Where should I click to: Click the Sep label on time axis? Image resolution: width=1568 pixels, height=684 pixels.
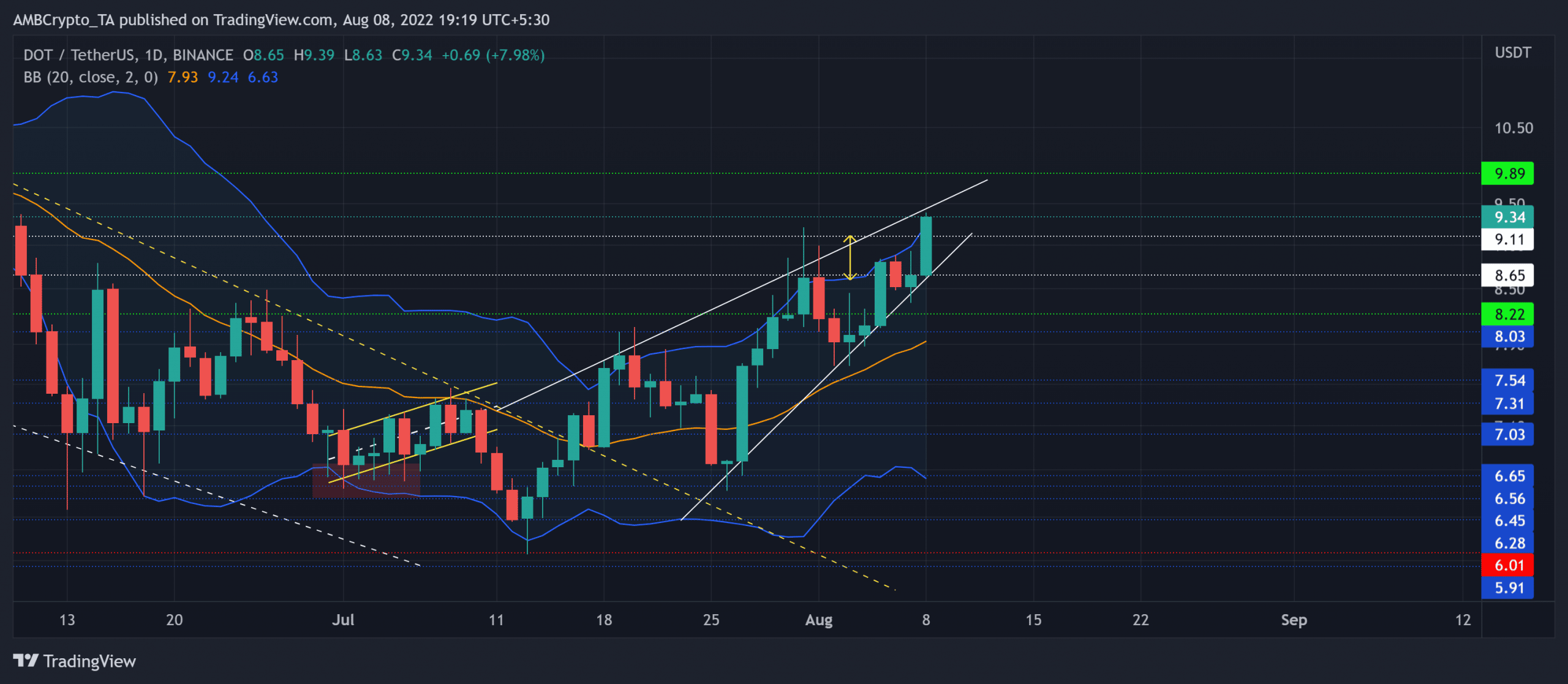pos(1294,620)
